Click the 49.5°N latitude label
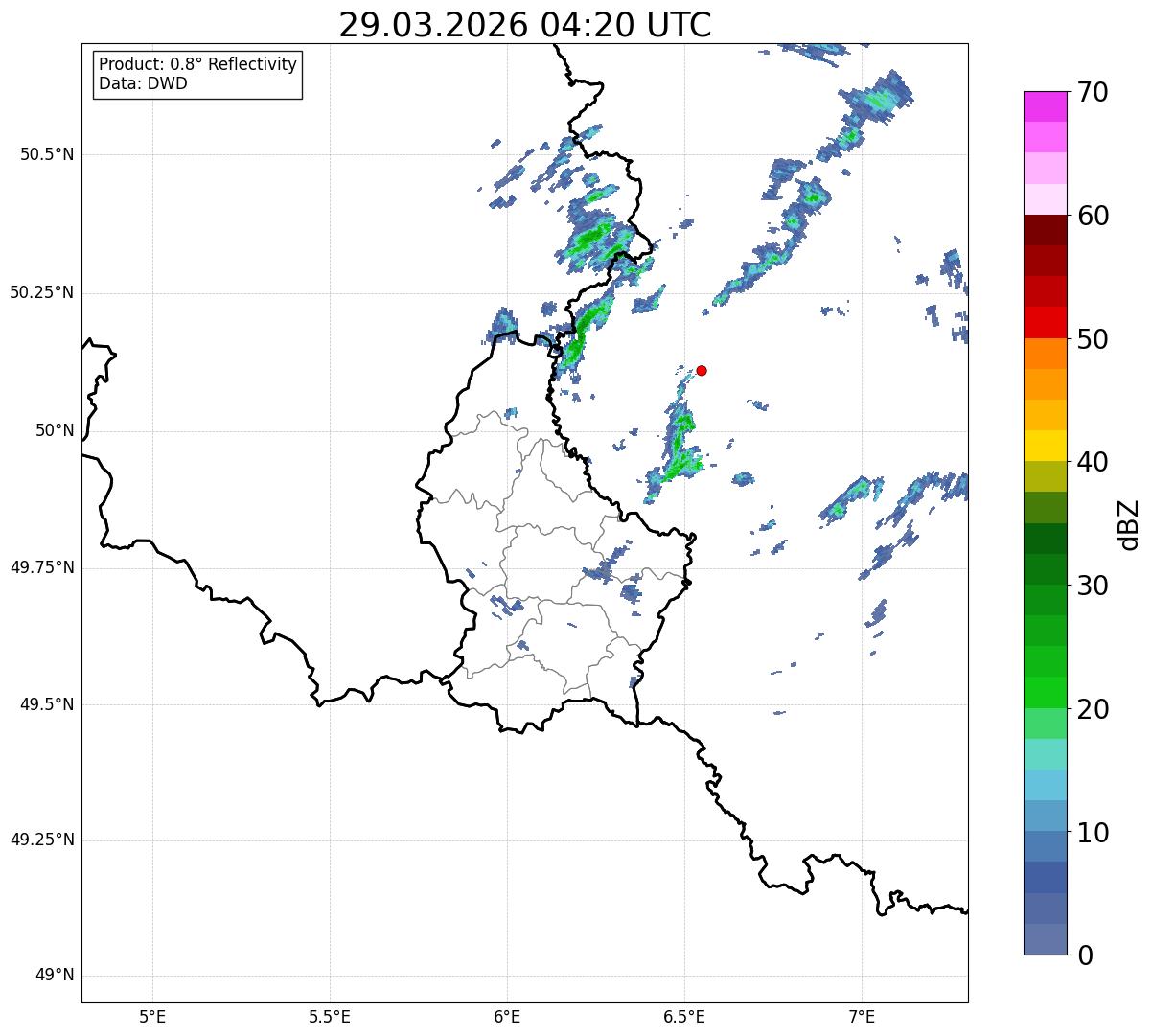 click(x=47, y=704)
